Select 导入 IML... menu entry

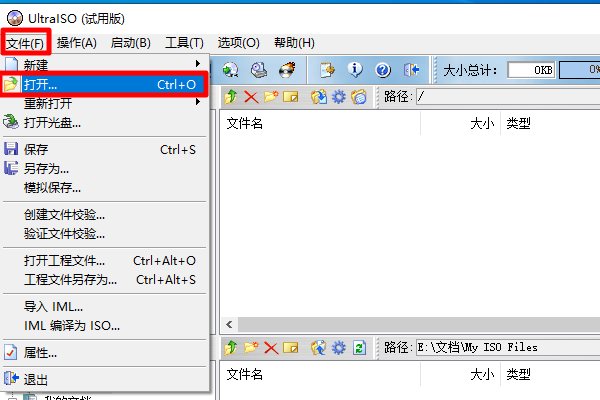click(x=104, y=307)
